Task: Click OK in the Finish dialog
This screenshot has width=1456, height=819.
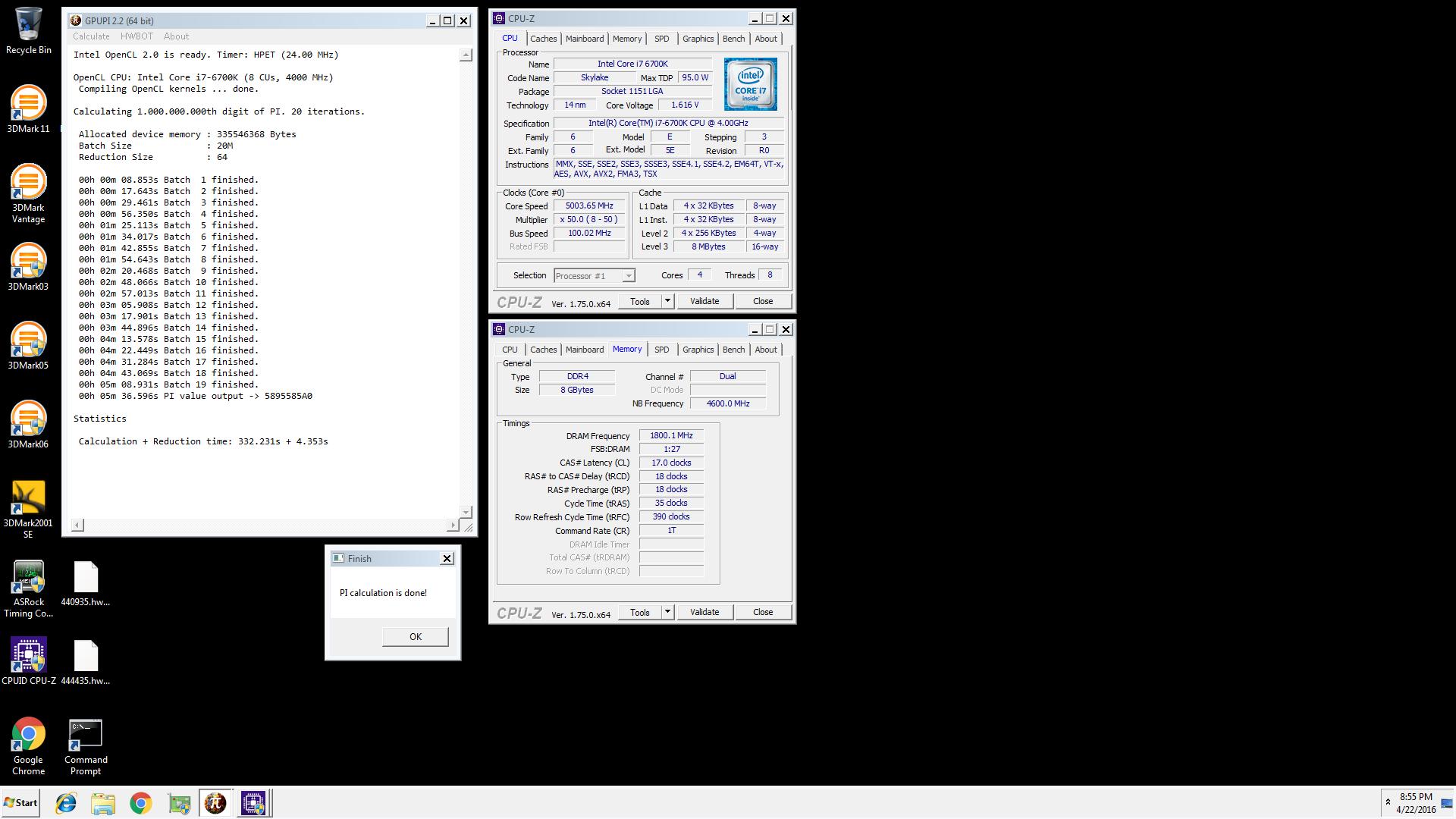Action: click(416, 636)
